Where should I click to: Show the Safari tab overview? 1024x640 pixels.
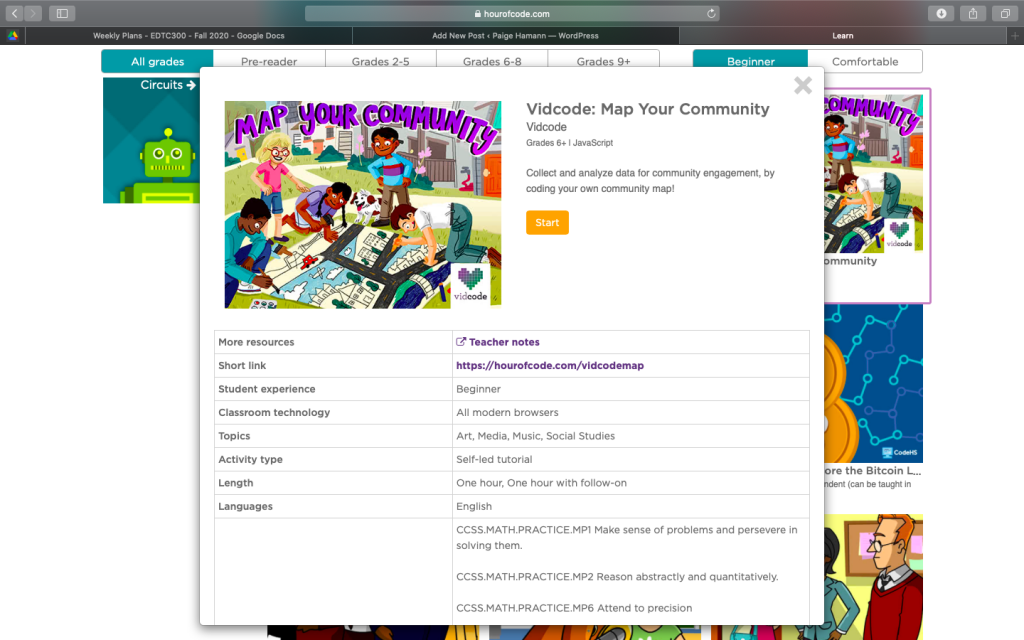1004,13
